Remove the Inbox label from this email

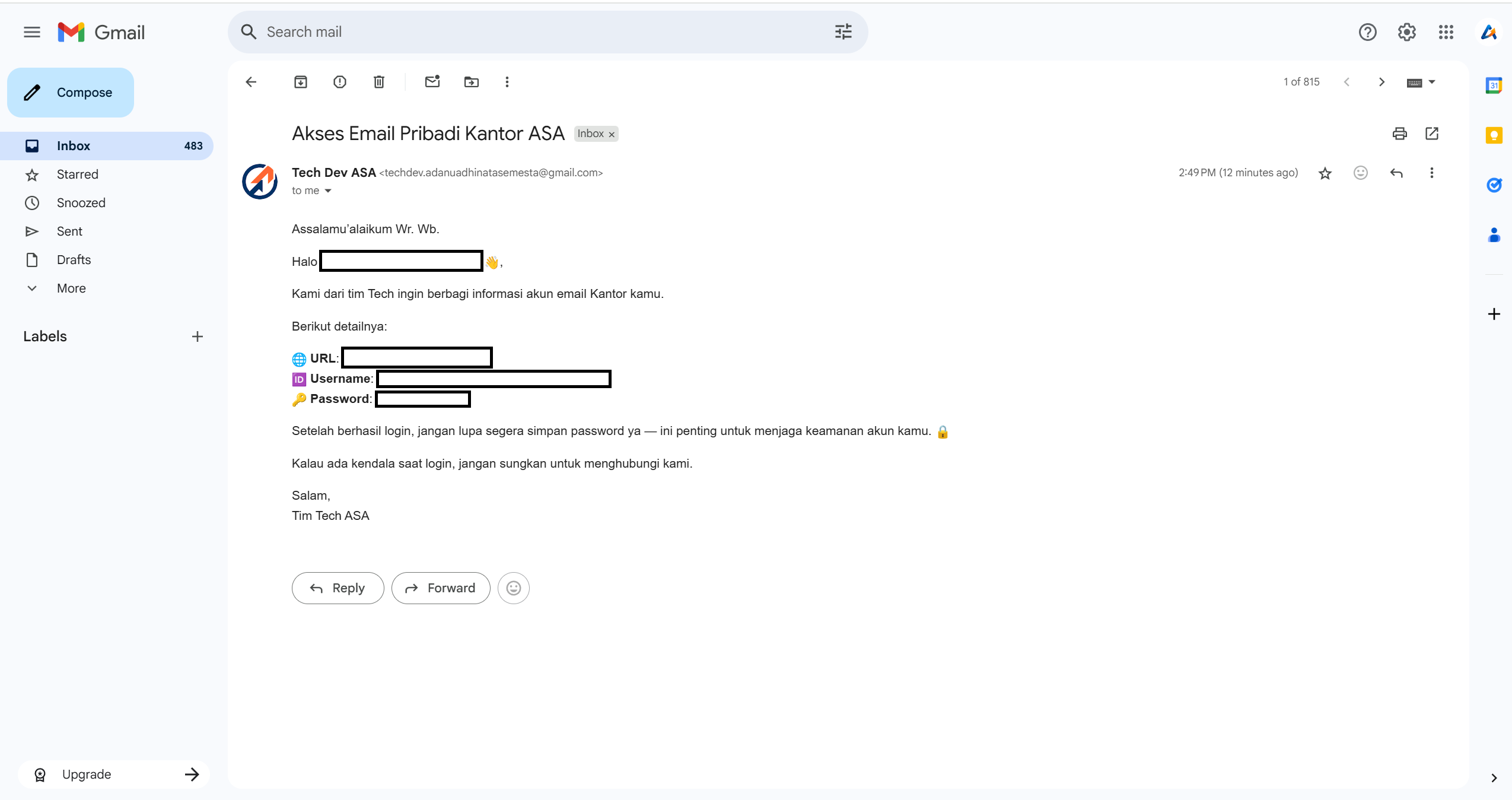click(612, 135)
